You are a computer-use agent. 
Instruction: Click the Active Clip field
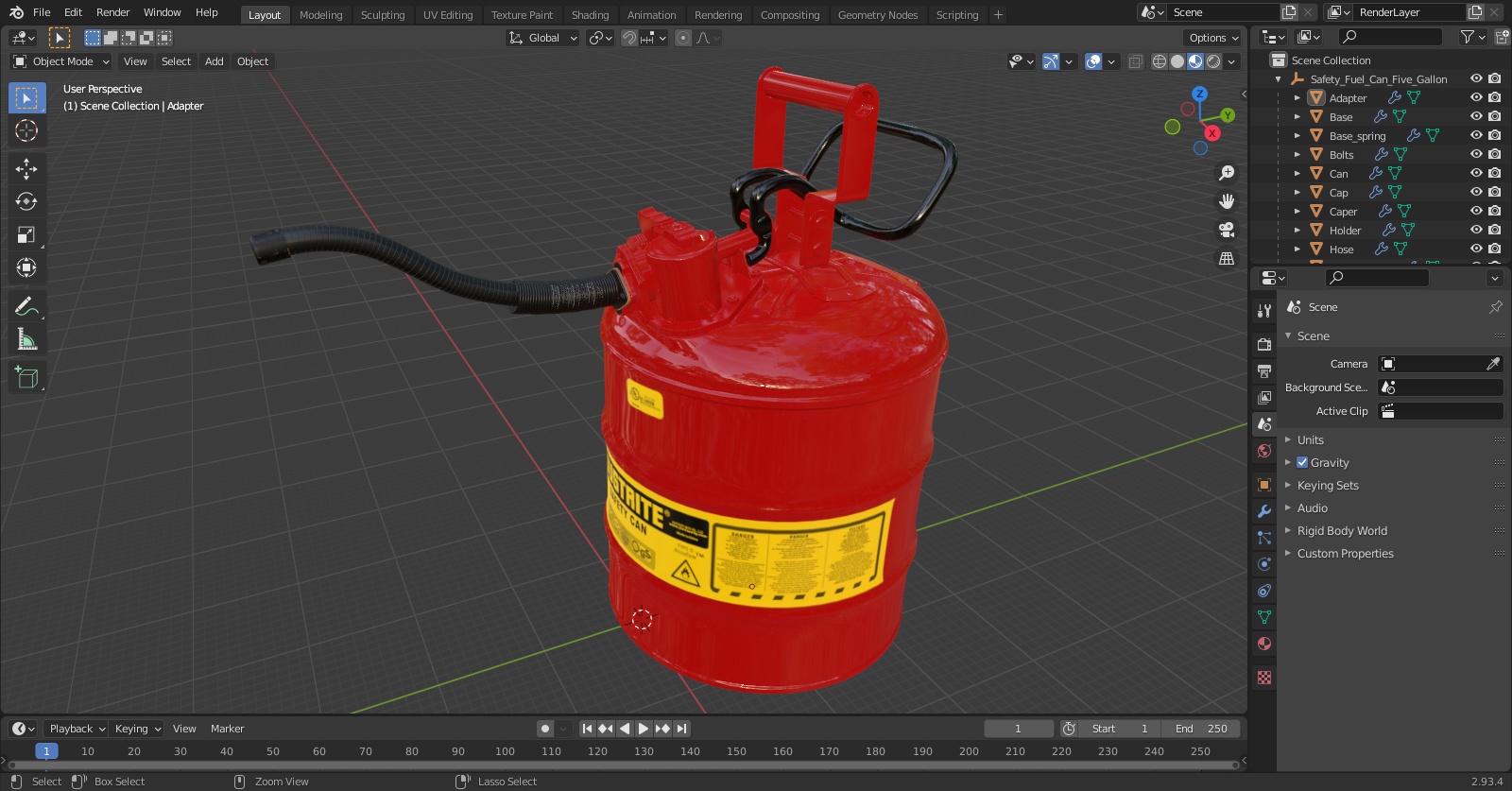[1440, 411]
